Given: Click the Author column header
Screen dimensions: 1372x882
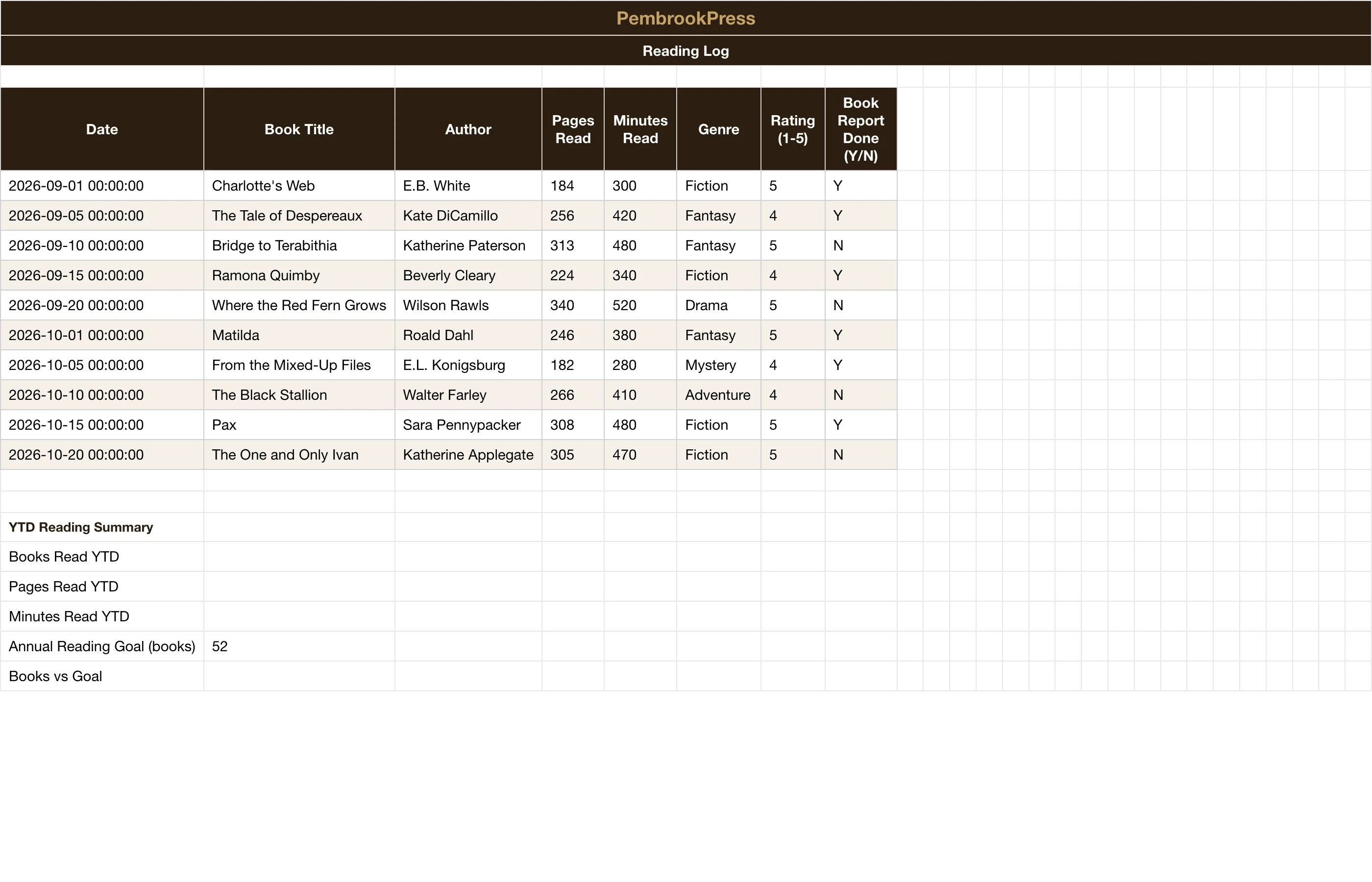Looking at the screenshot, I should [468, 129].
